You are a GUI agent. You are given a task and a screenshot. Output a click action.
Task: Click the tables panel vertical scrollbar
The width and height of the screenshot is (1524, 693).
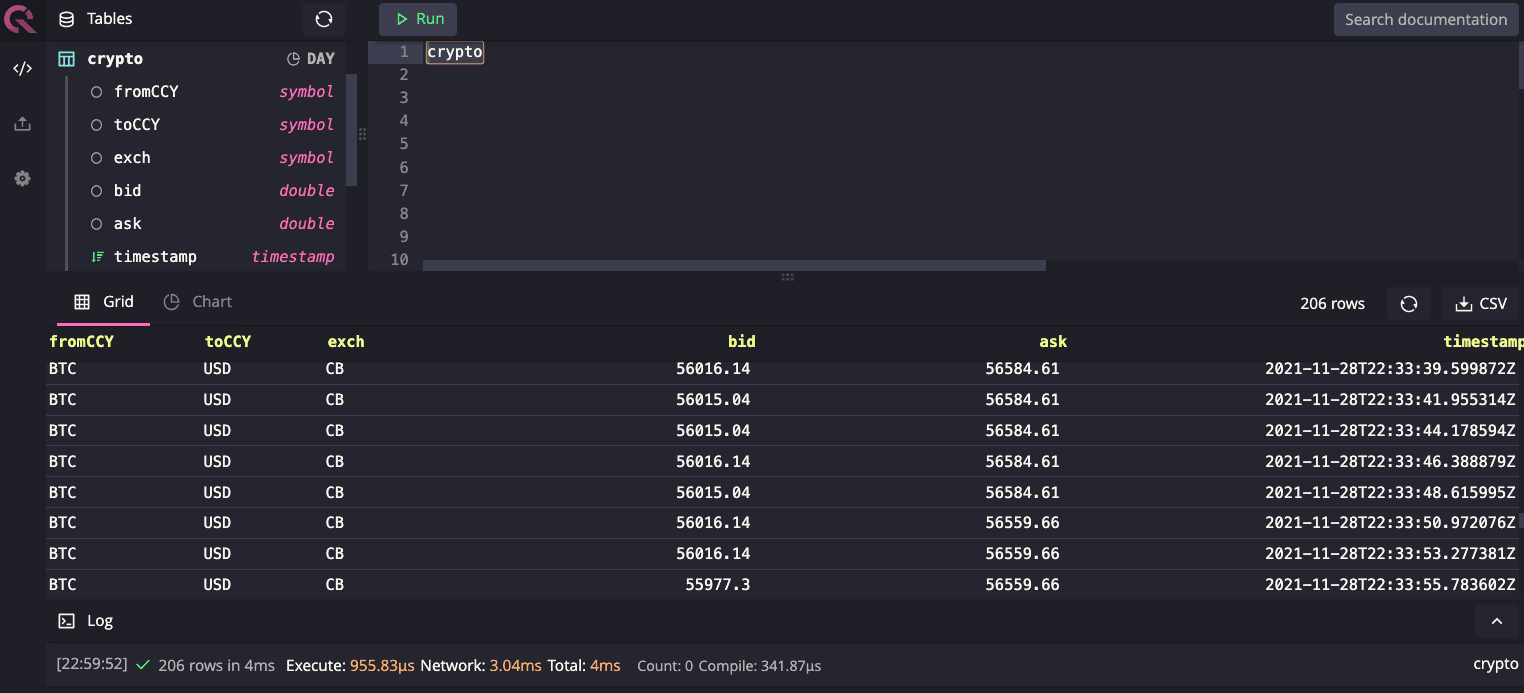(x=351, y=130)
